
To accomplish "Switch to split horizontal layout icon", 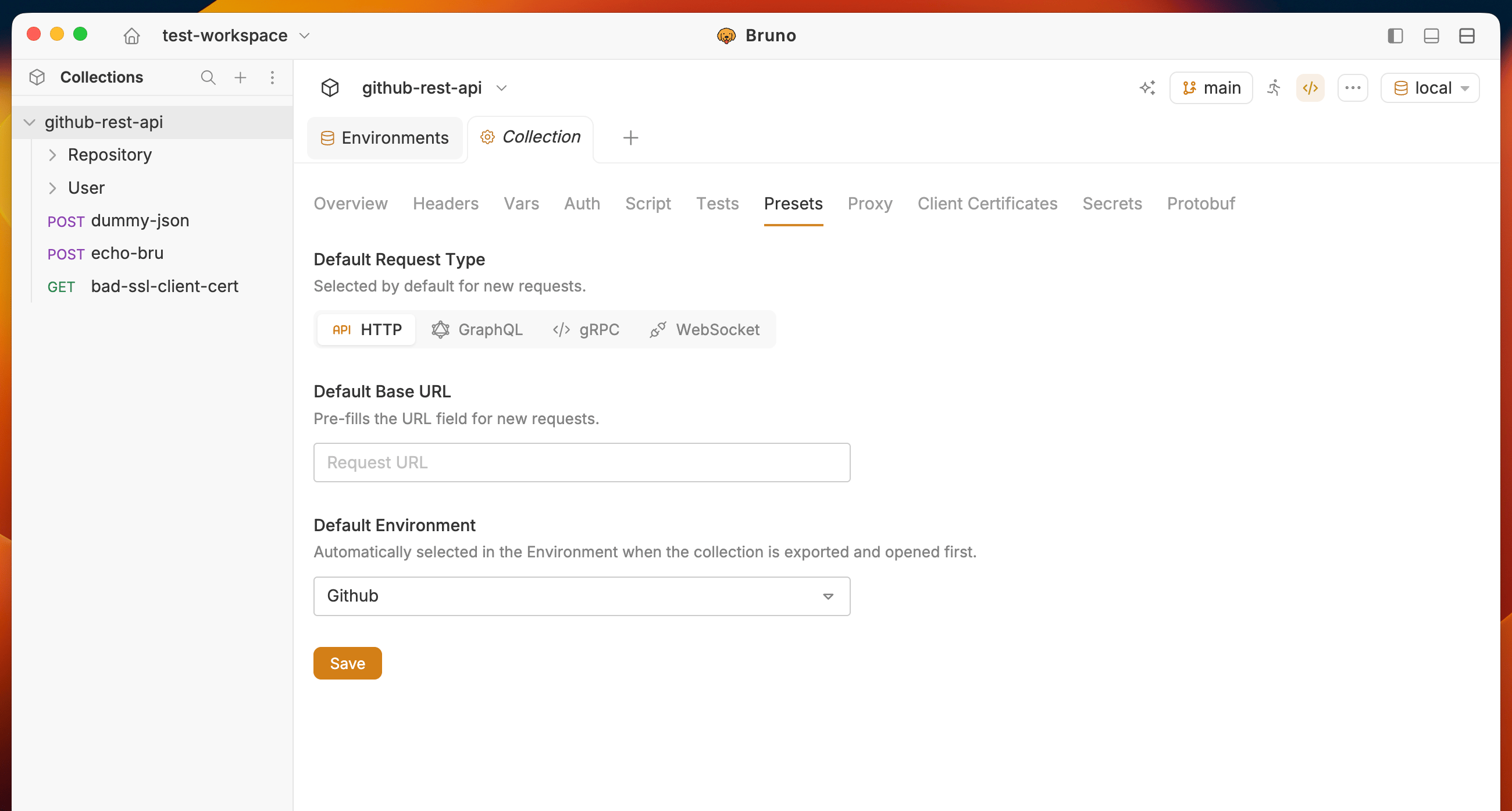I will 1466,36.
